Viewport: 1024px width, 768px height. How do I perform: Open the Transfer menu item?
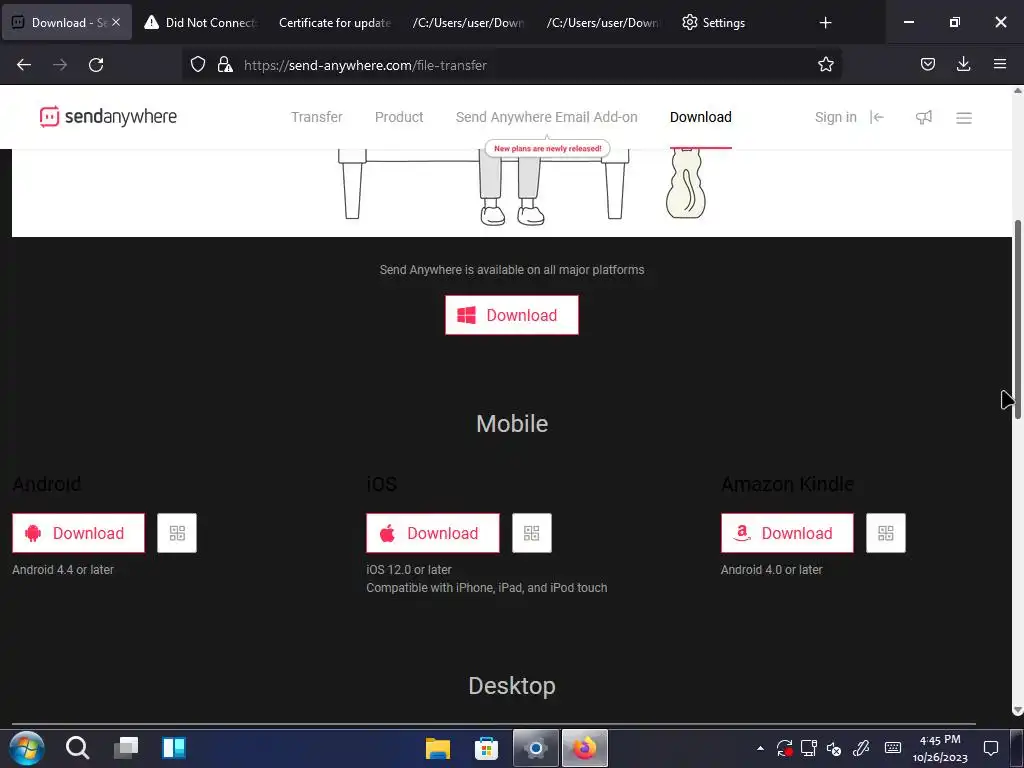pyautogui.click(x=317, y=118)
